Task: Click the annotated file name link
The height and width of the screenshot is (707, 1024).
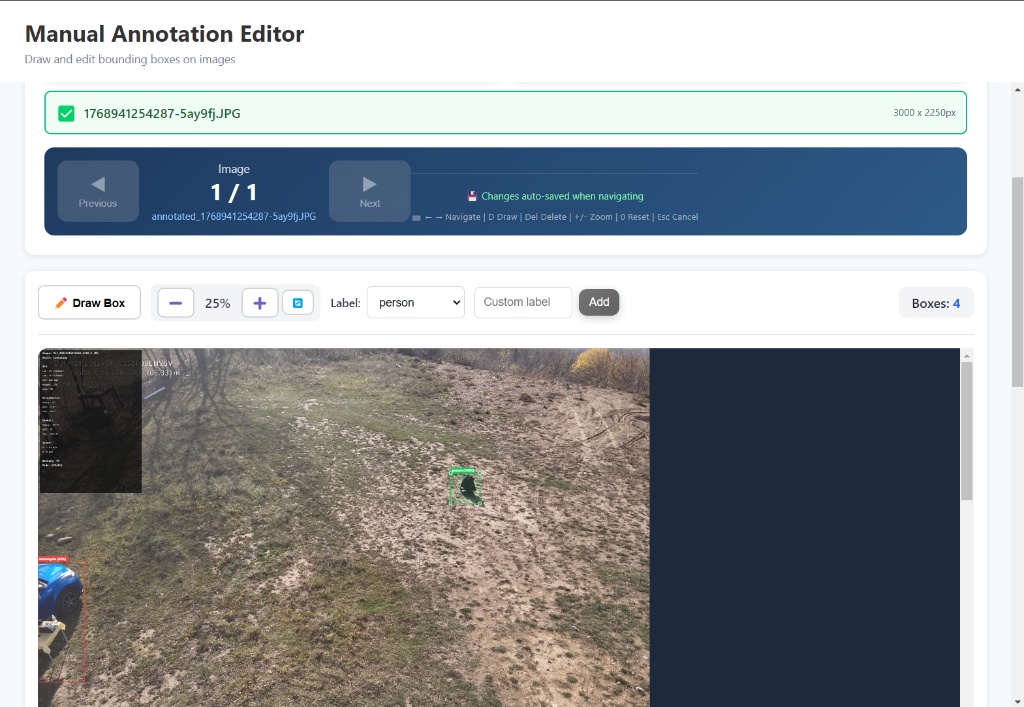Action: tap(234, 216)
